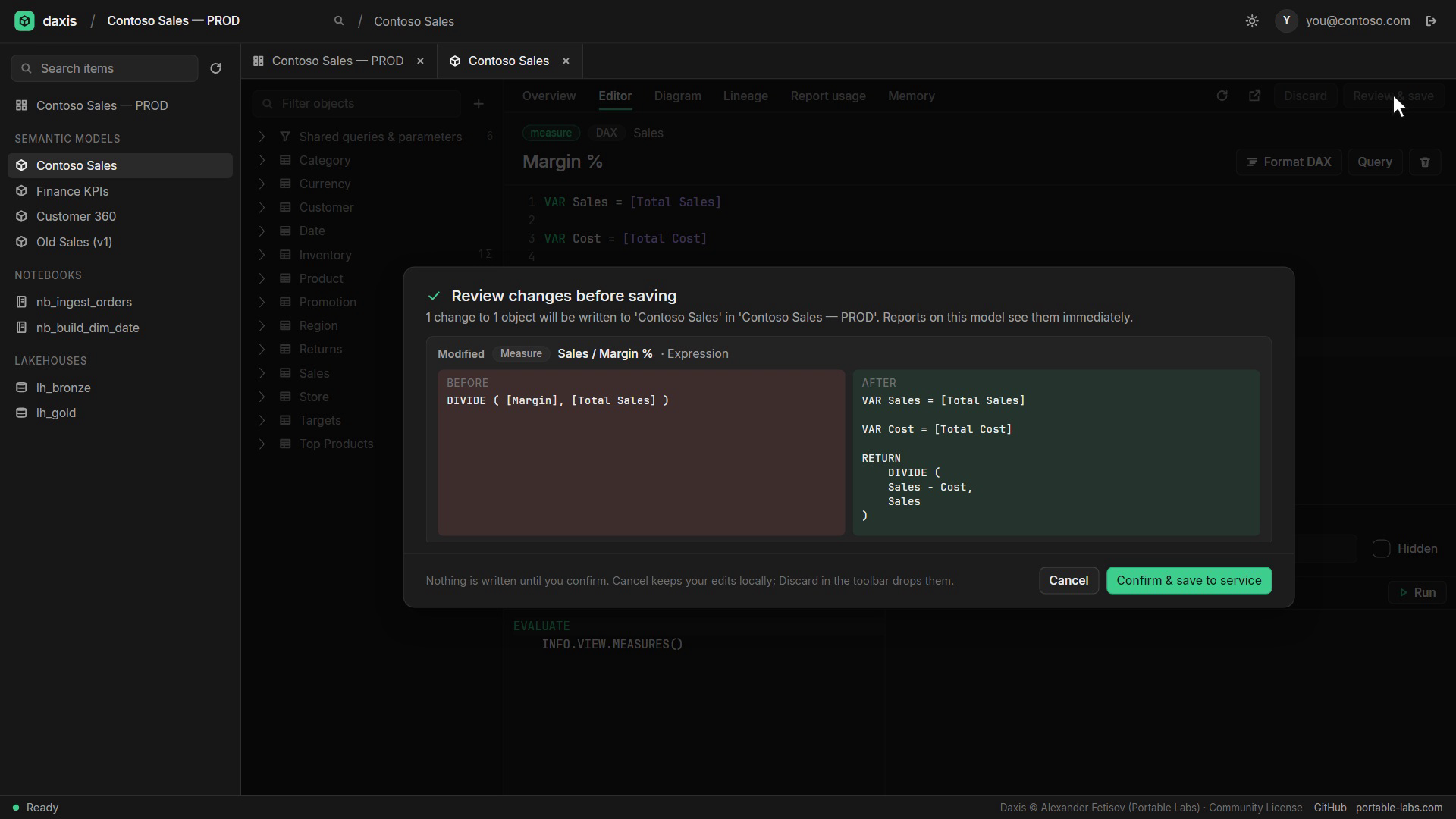Click the Shared queries filter icon

pyautogui.click(x=285, y=136)
